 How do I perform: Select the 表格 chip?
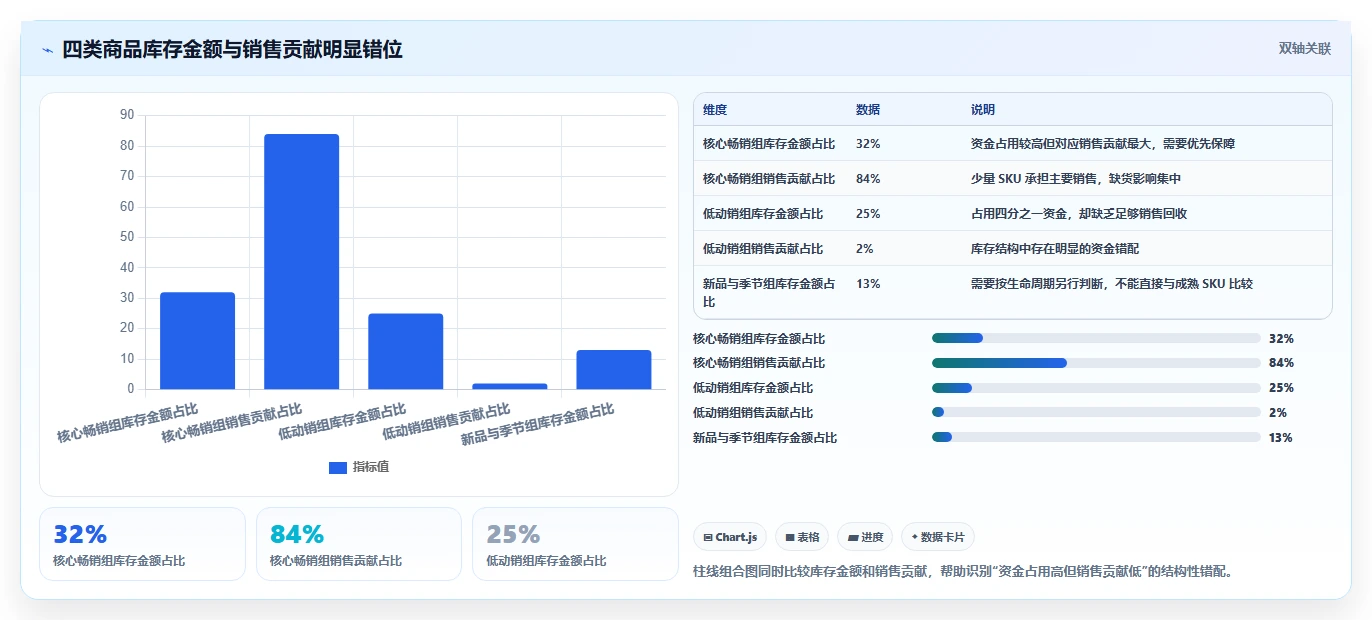pos(802,537)
